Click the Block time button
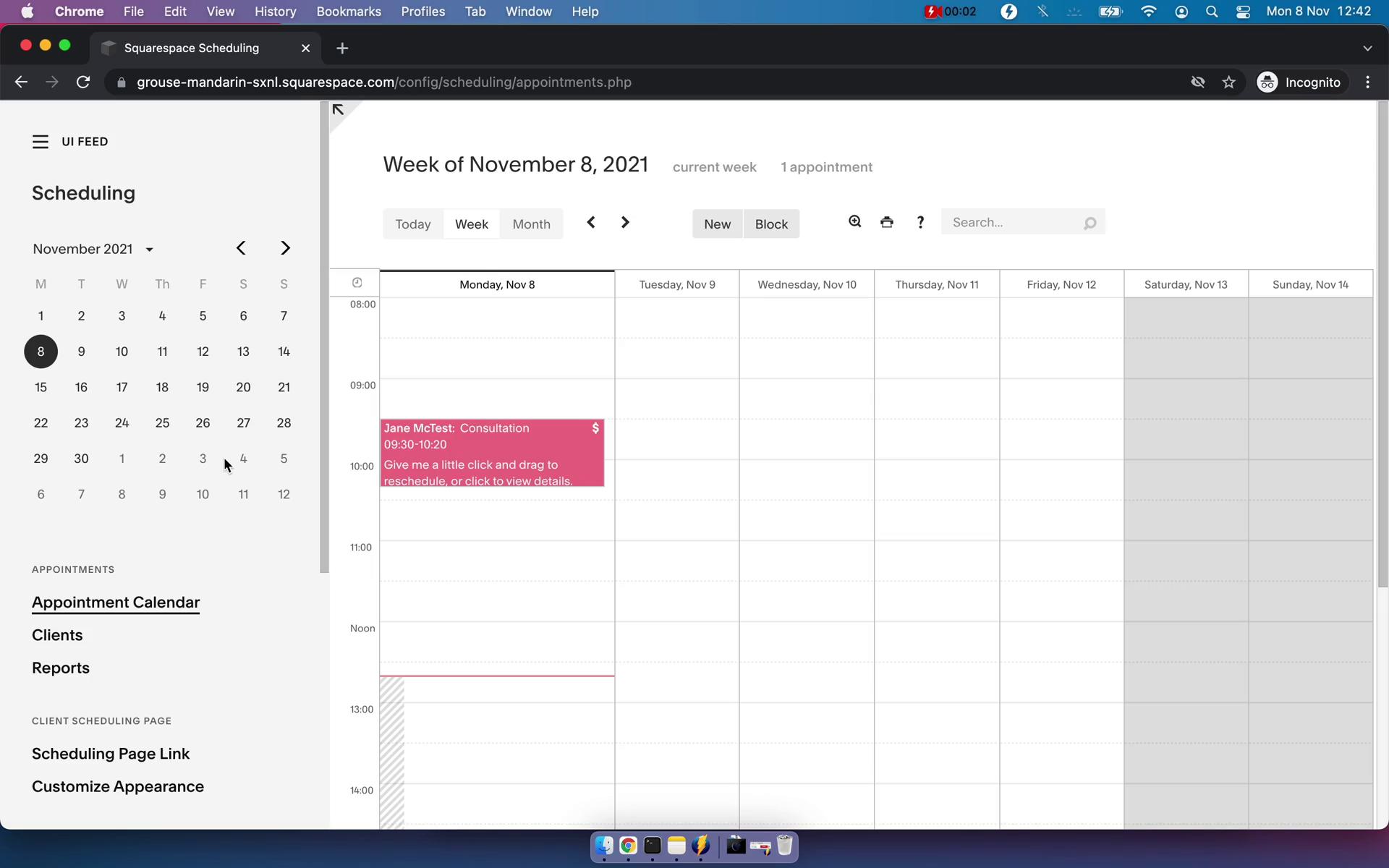The height and width of the screenshot is (868, 1389). [771, 223]
